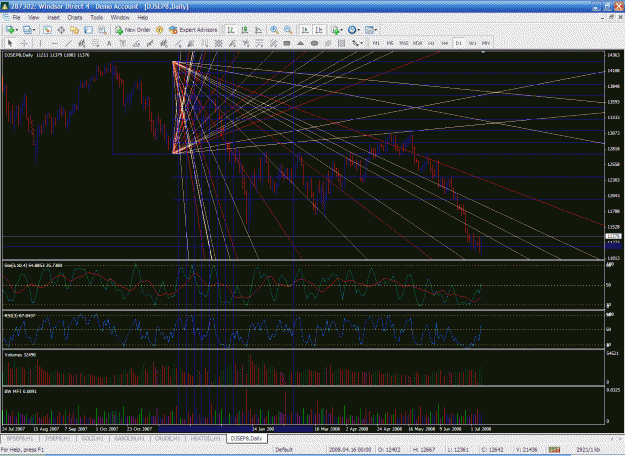Toggle the chart auto scroll button
Screen dimensions: 625x456
[x=305, y=30]
